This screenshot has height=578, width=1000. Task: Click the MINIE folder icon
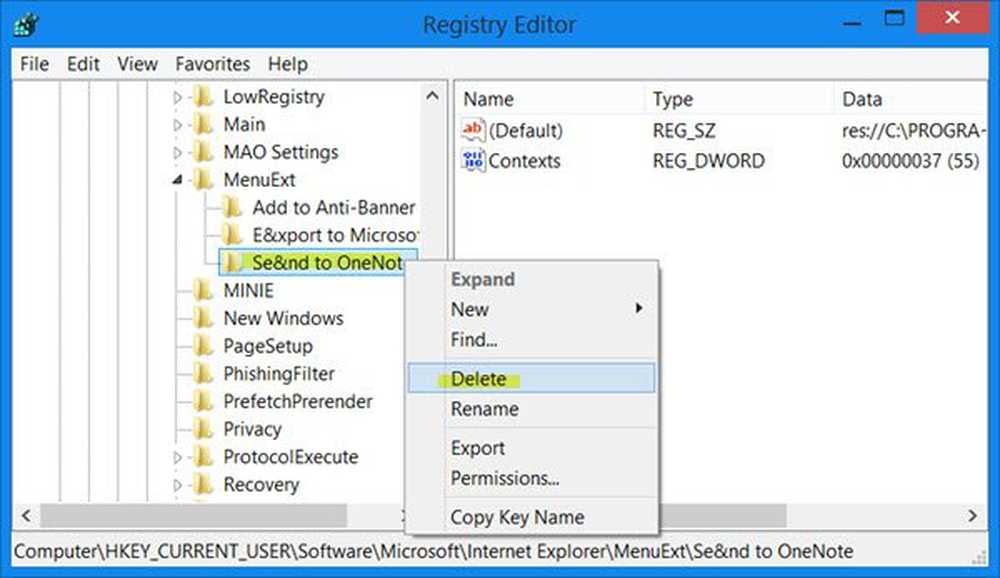click(203, 290)
